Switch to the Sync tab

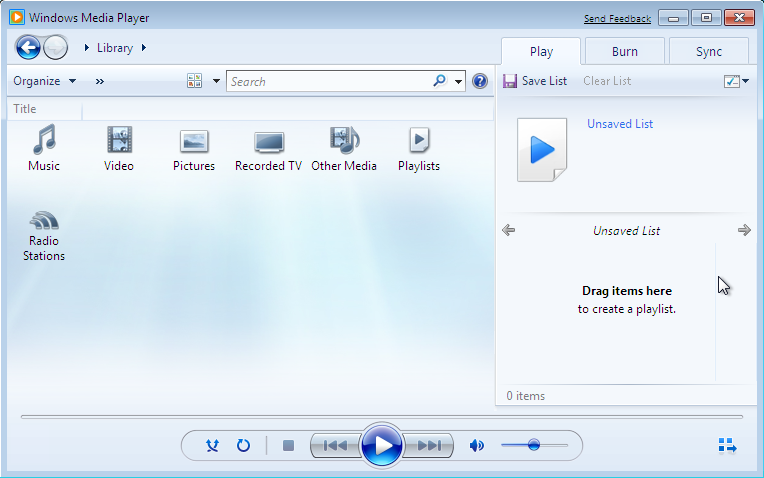709,51
